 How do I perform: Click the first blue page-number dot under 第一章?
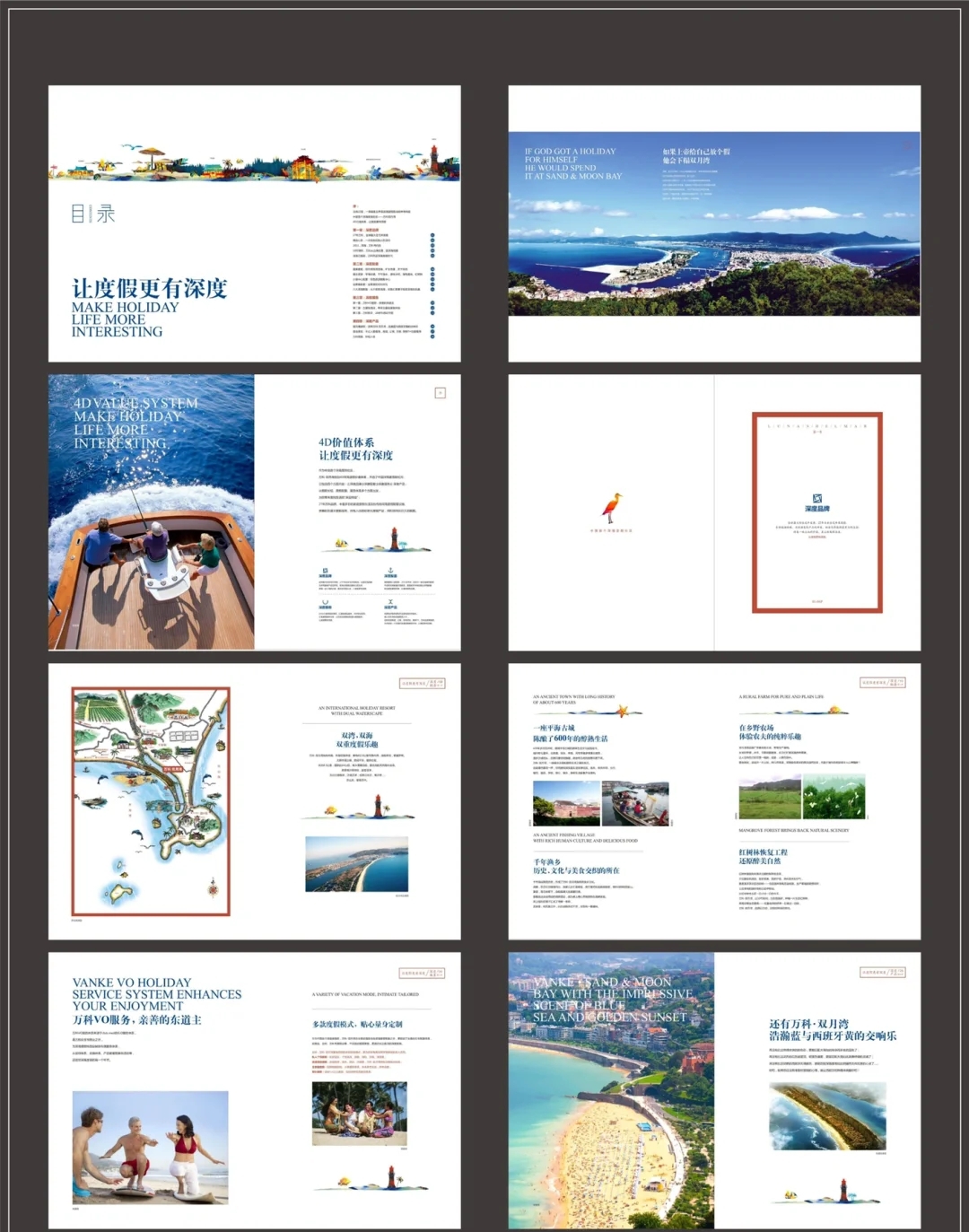point(432,235)
